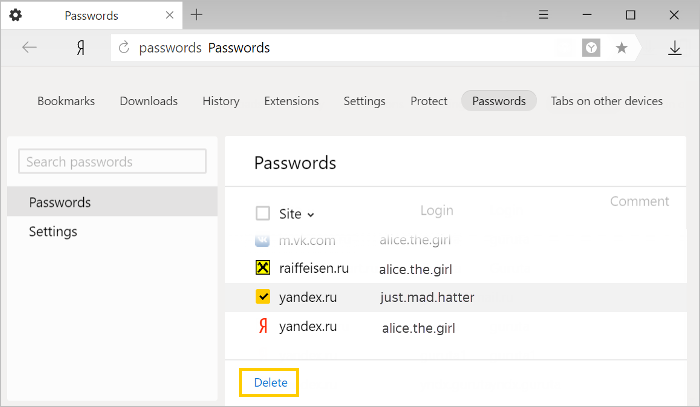
Task: Reload page using the refresh icon
Action: pyautogui.click(x=124, y=47)
